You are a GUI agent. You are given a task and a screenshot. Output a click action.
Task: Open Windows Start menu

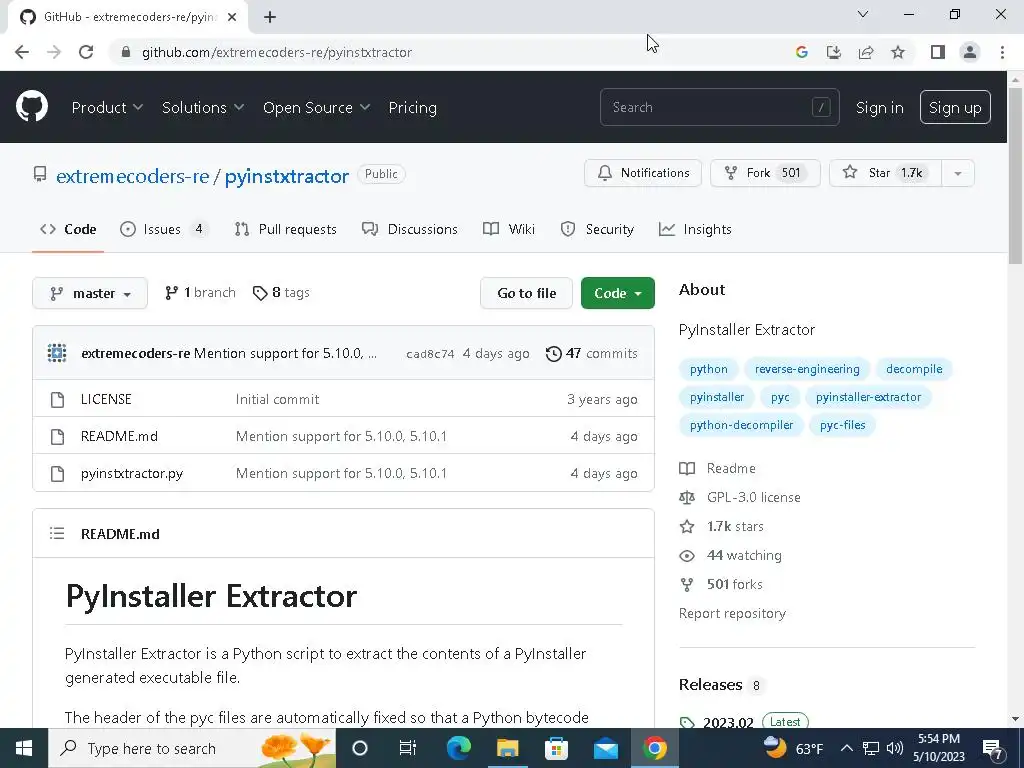click(x=24, y=748)
